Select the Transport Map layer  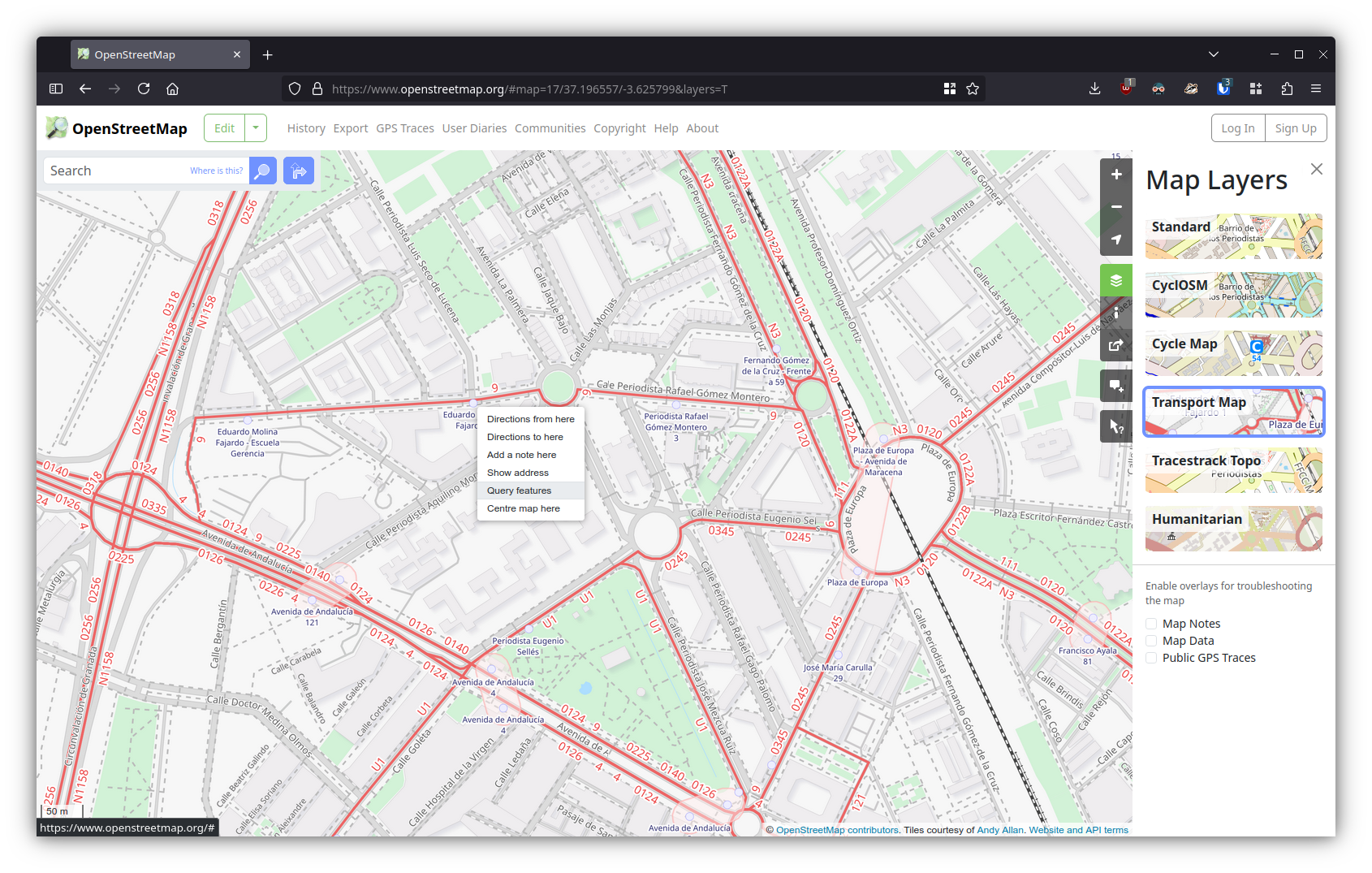1234,412
